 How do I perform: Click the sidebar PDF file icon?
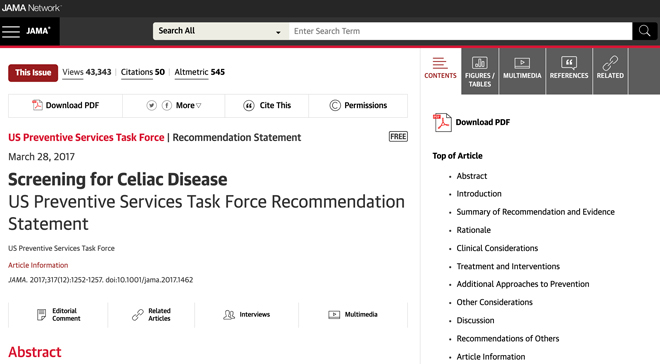click(442, 122)
